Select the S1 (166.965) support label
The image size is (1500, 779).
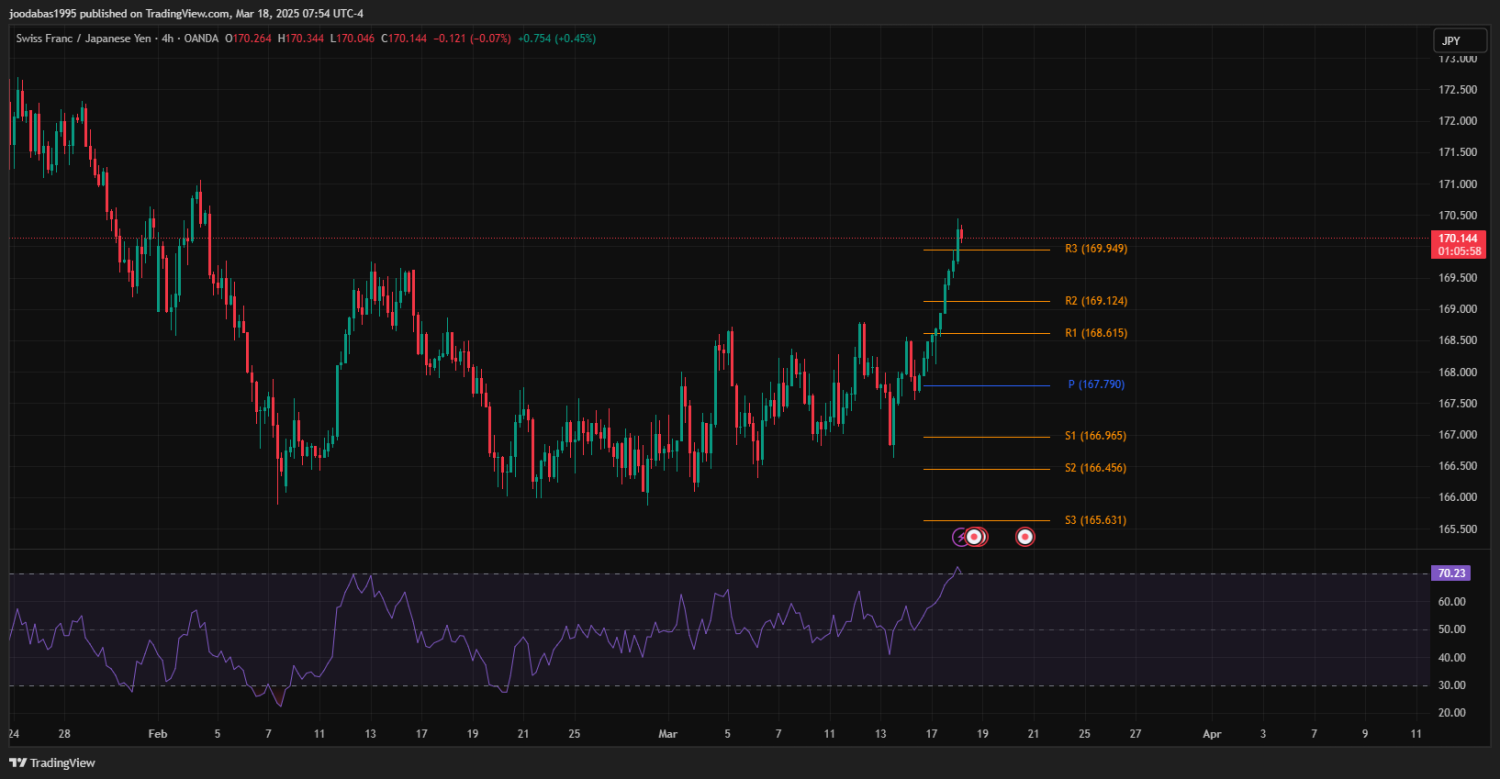click(x=1095, y=436)
